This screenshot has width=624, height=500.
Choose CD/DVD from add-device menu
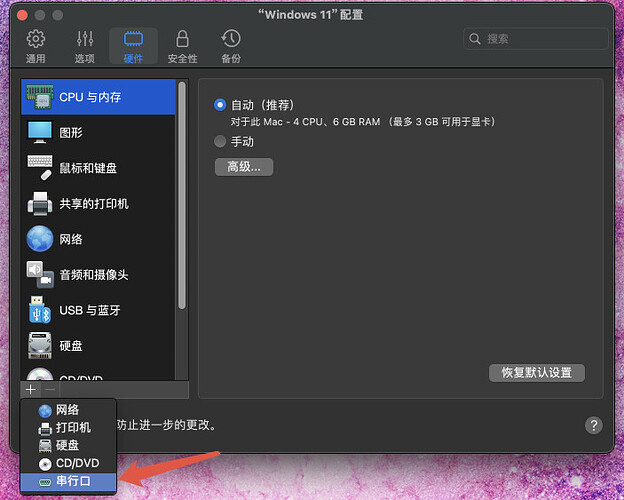point(68,463)
